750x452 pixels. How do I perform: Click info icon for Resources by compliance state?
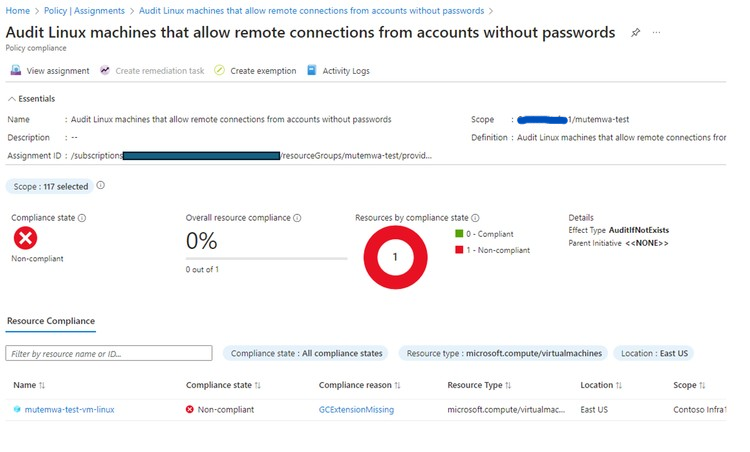(x=475, y=218)
